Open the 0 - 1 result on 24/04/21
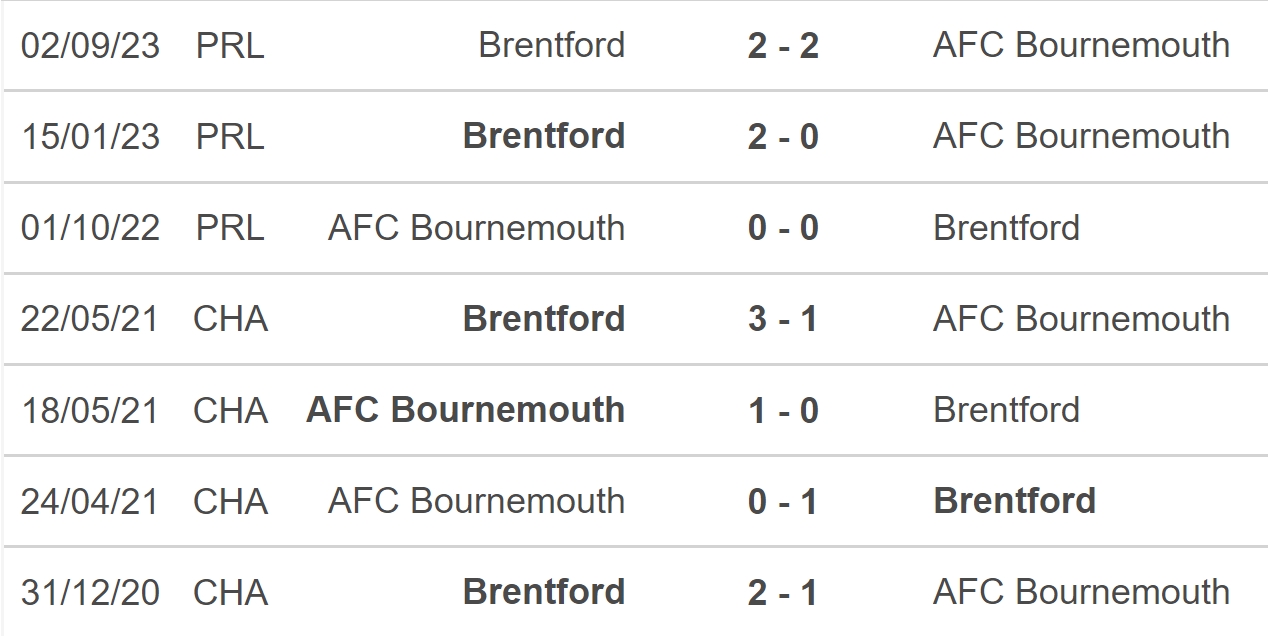1268x636 pixels. pos(783,501)
